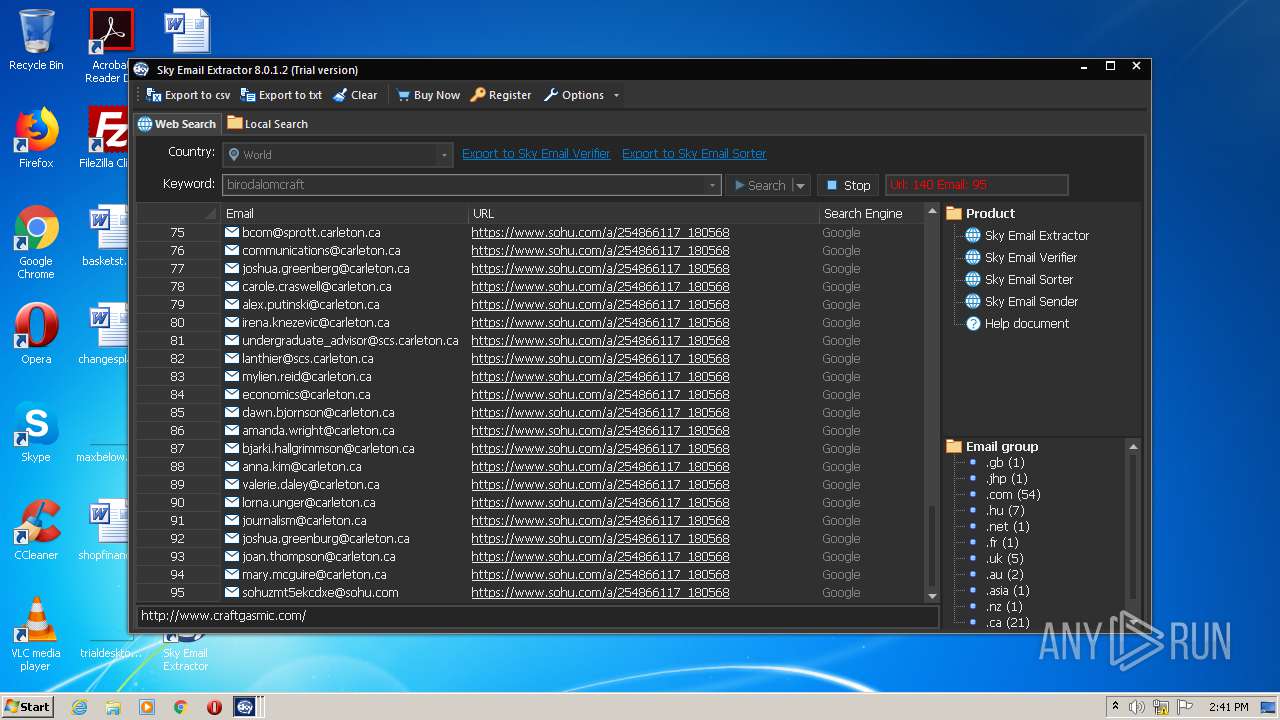Click Export to csv toolbar button
Screen dimensions: 1280x720
[188, 95]
